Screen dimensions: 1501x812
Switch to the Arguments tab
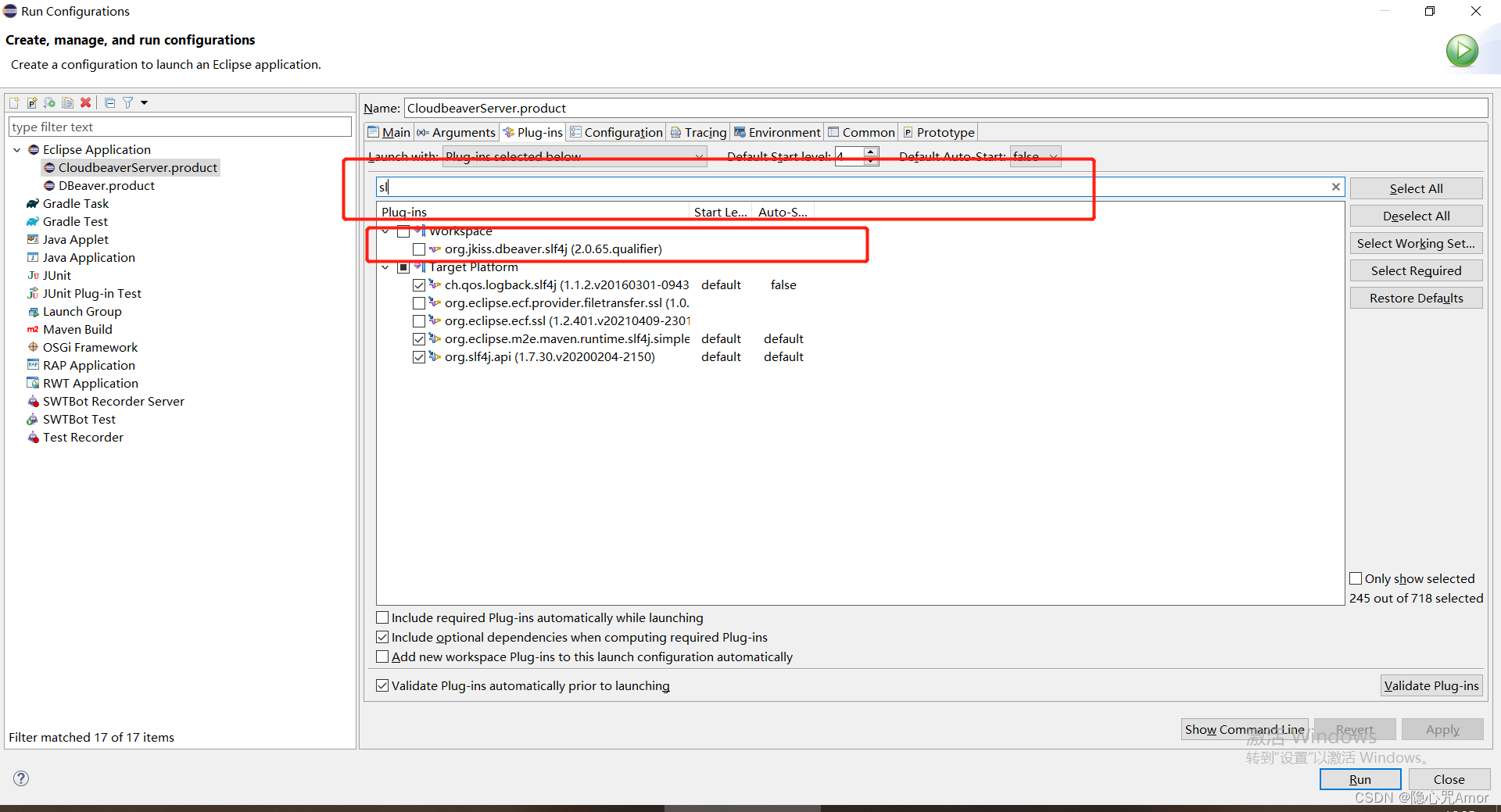tap(457, 132)
